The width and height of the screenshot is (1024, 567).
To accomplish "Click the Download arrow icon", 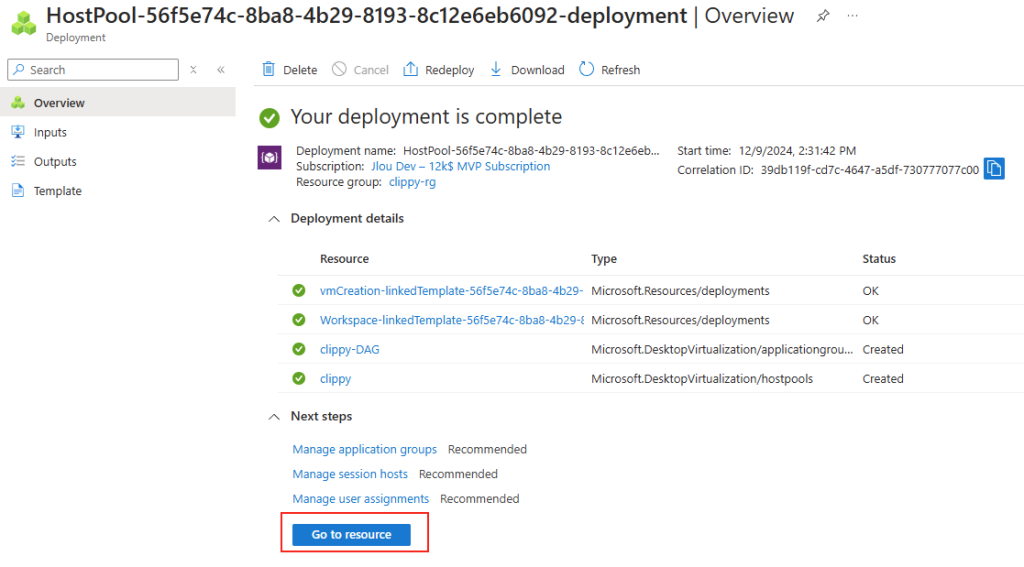I will click(496, 69).
